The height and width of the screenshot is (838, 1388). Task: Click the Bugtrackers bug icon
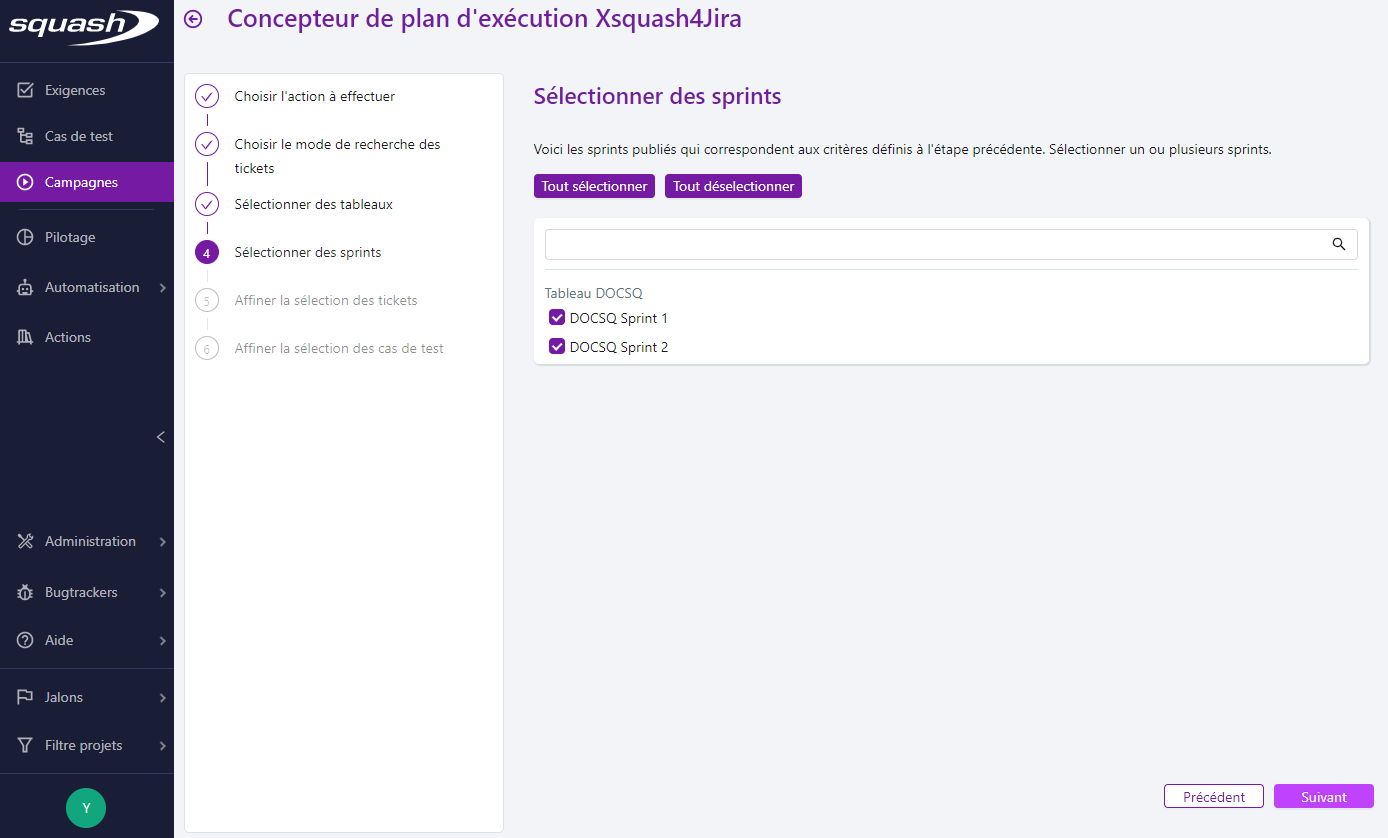click(24, 592)
